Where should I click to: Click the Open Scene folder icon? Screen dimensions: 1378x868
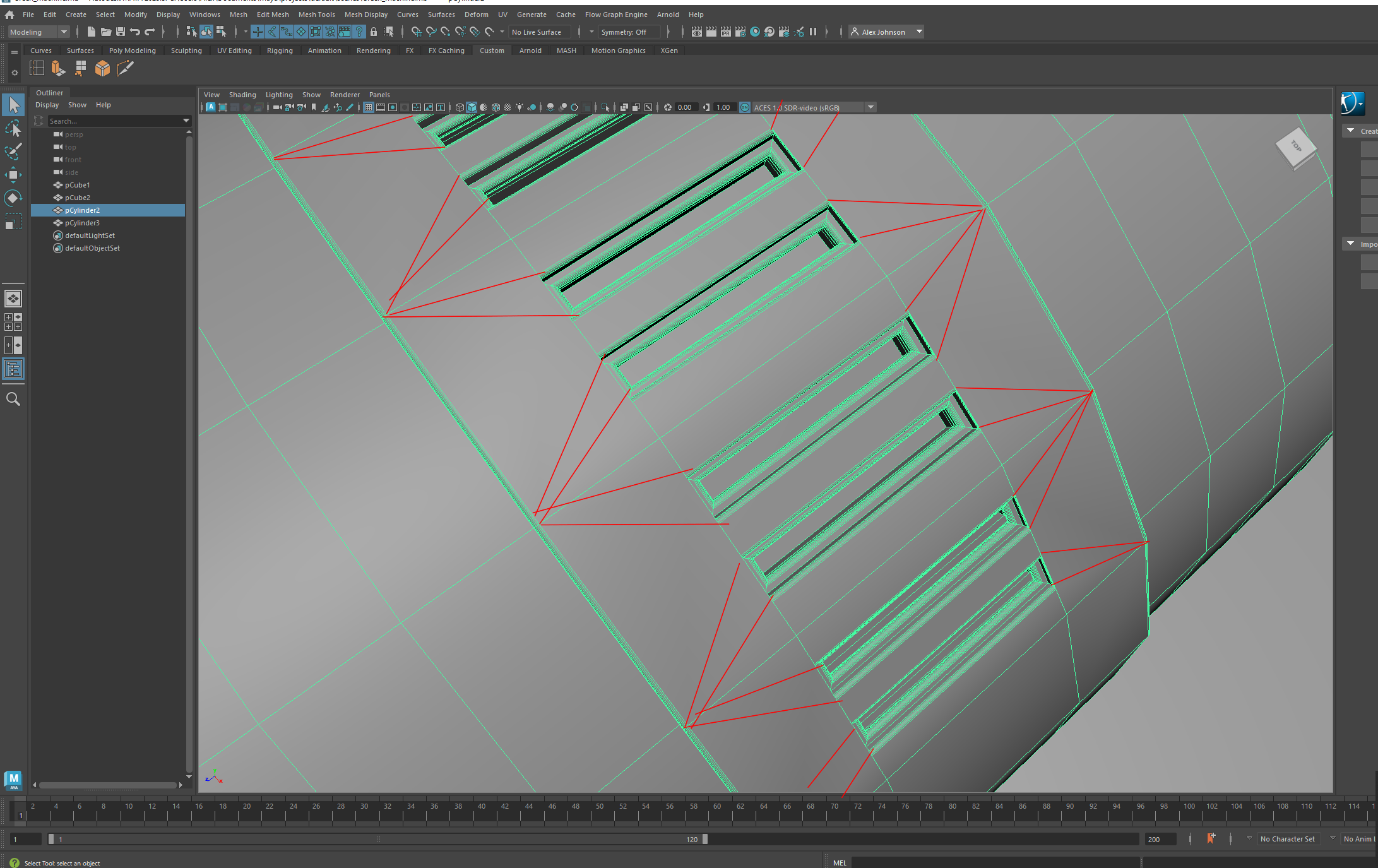(105, 32)
